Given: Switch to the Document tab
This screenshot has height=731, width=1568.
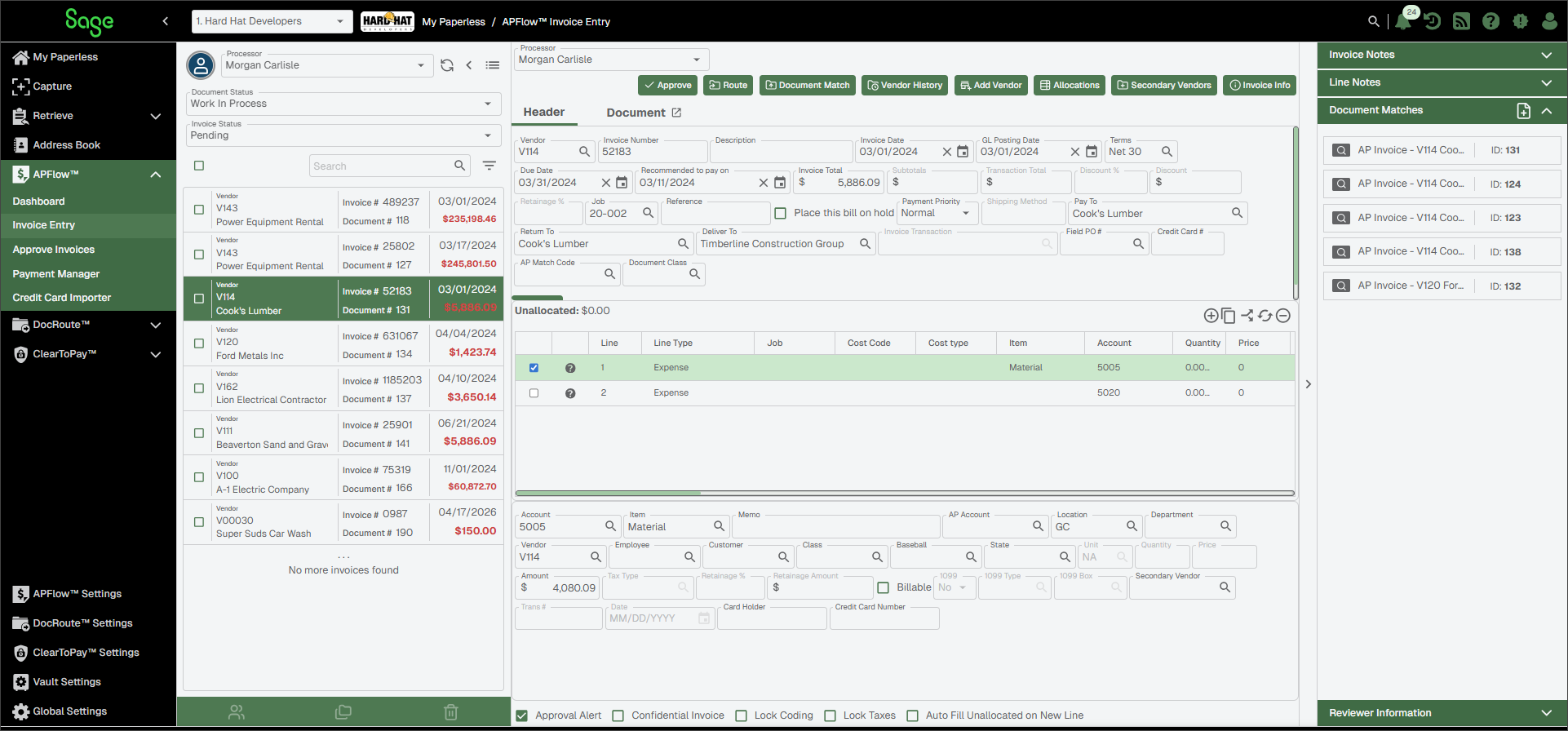Looking at the screenshot, I should pos(636,113).
